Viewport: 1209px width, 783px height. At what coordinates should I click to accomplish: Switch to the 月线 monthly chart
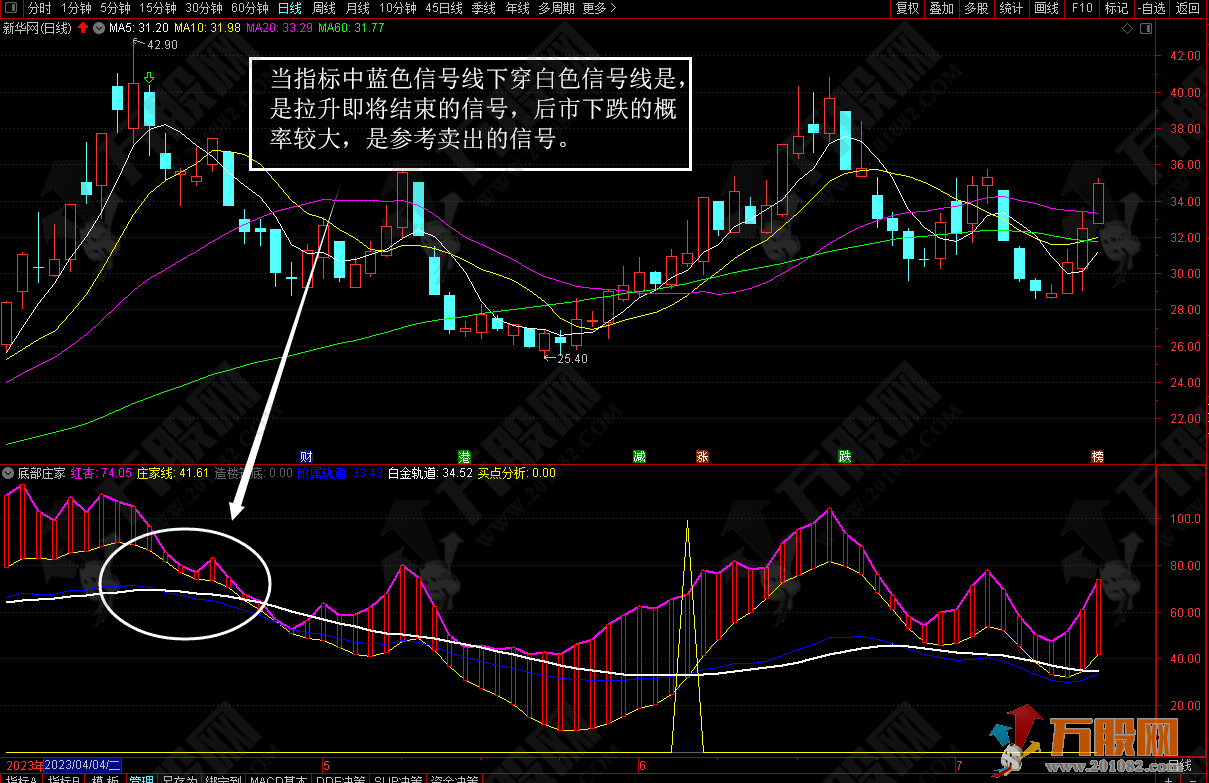click(x=357, y=8)
